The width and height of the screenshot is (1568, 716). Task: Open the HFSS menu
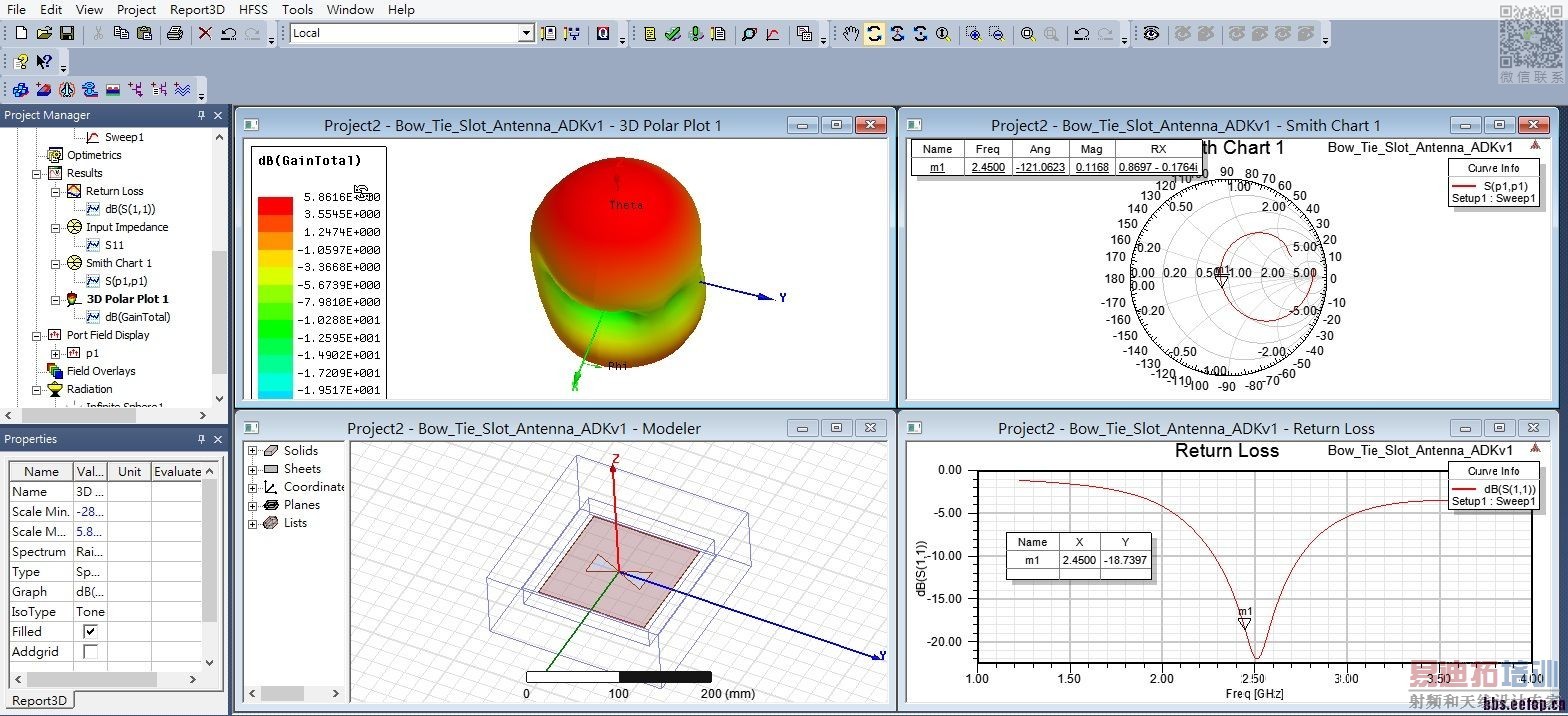click(253, 10)
